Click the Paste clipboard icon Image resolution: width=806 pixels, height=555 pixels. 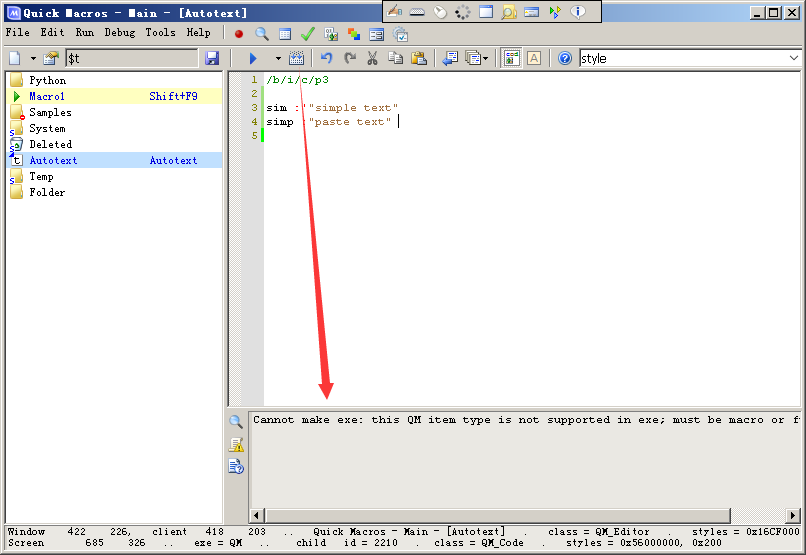pos(418,59)
